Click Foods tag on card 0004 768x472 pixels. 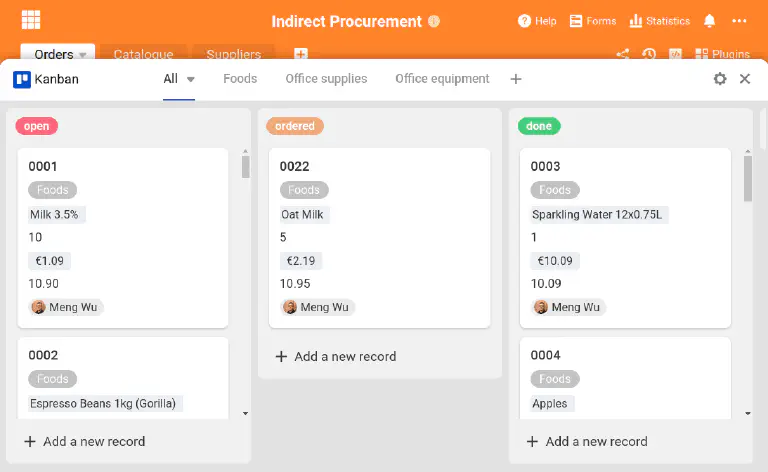[x=555, y=379]
